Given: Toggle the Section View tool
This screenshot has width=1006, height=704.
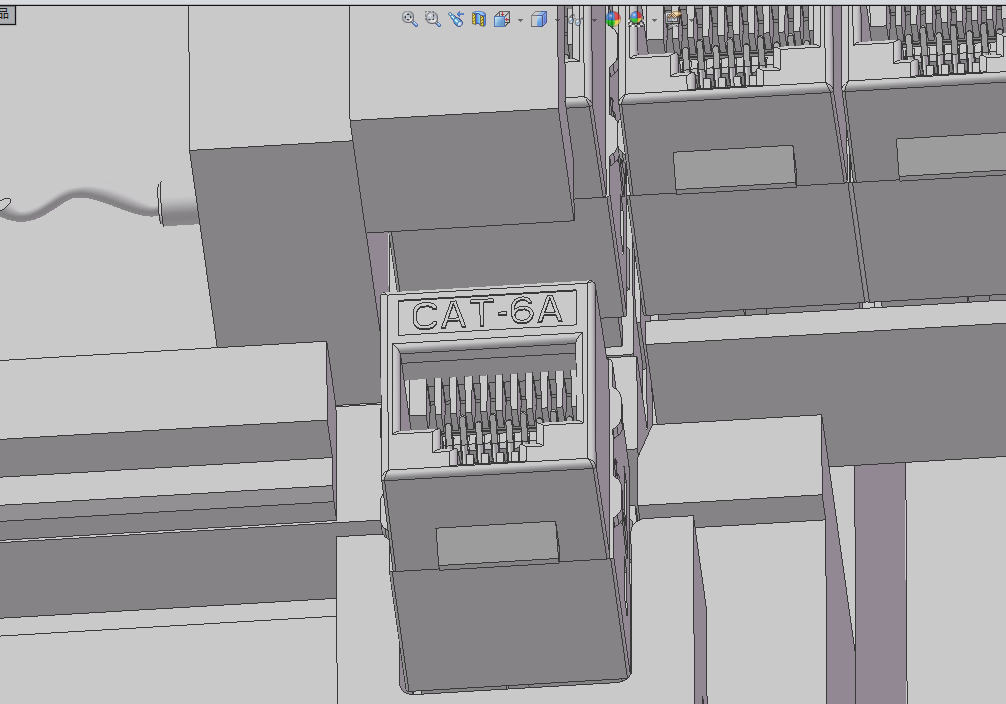Looking at the screenshot, I should click(479, 19).
